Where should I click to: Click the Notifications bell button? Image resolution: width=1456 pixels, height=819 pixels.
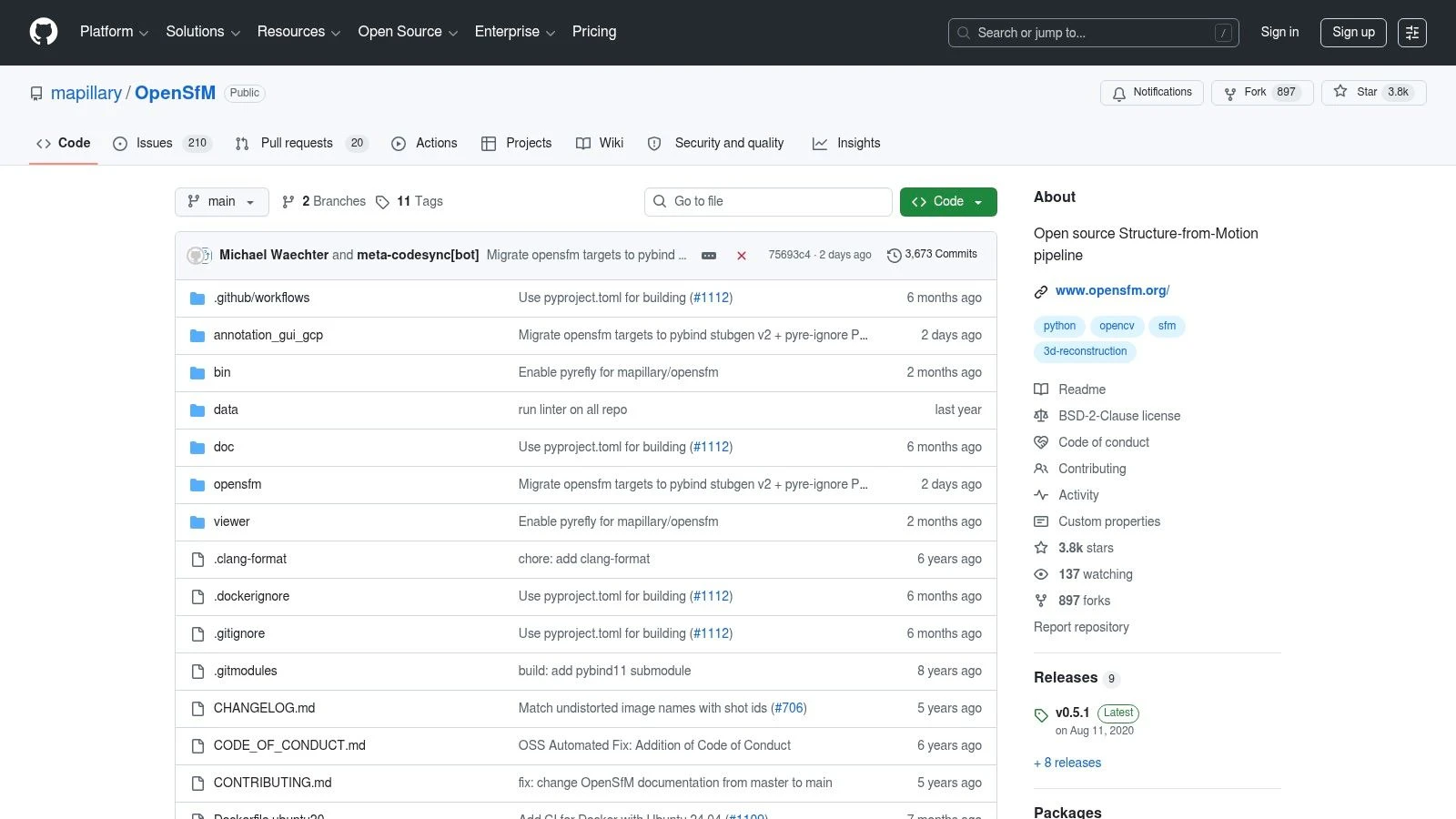[x=1152, y=93]
